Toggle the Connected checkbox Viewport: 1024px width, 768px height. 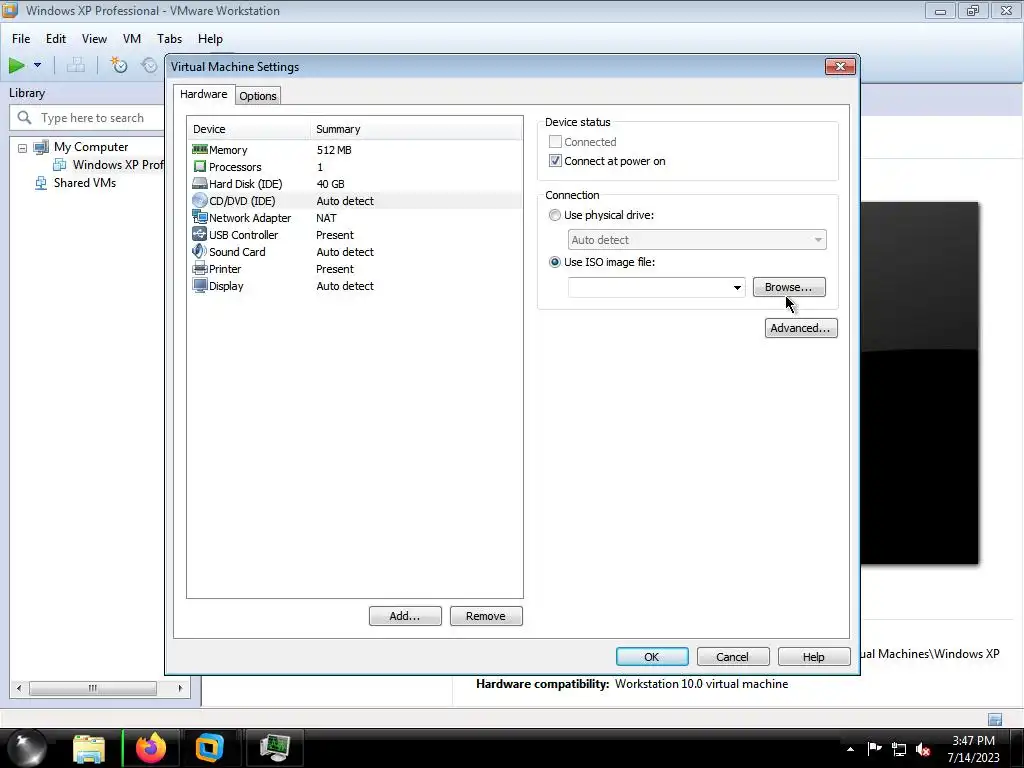[555, 142]
